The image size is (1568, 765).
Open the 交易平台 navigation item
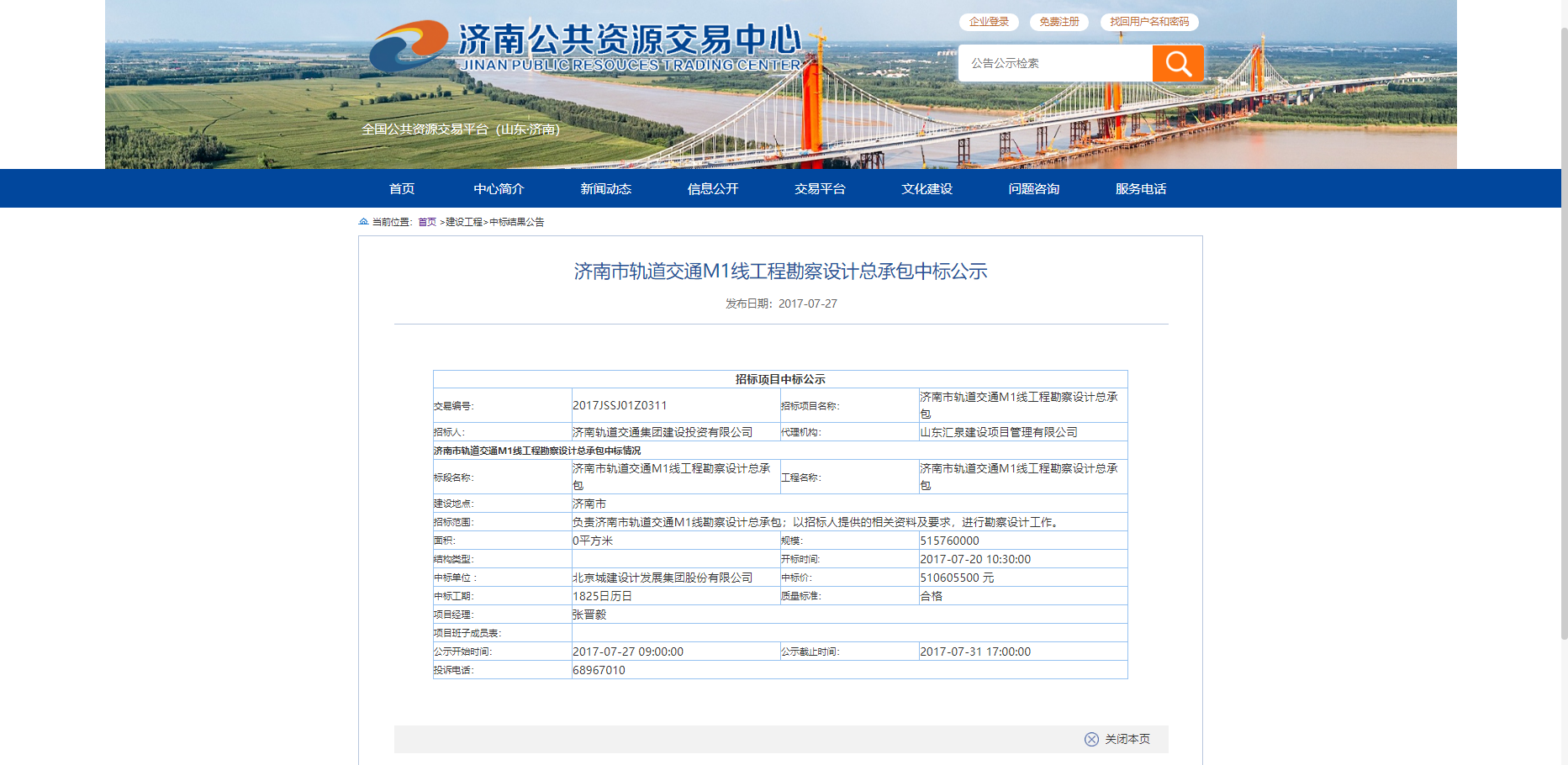(x=820, y=188)
